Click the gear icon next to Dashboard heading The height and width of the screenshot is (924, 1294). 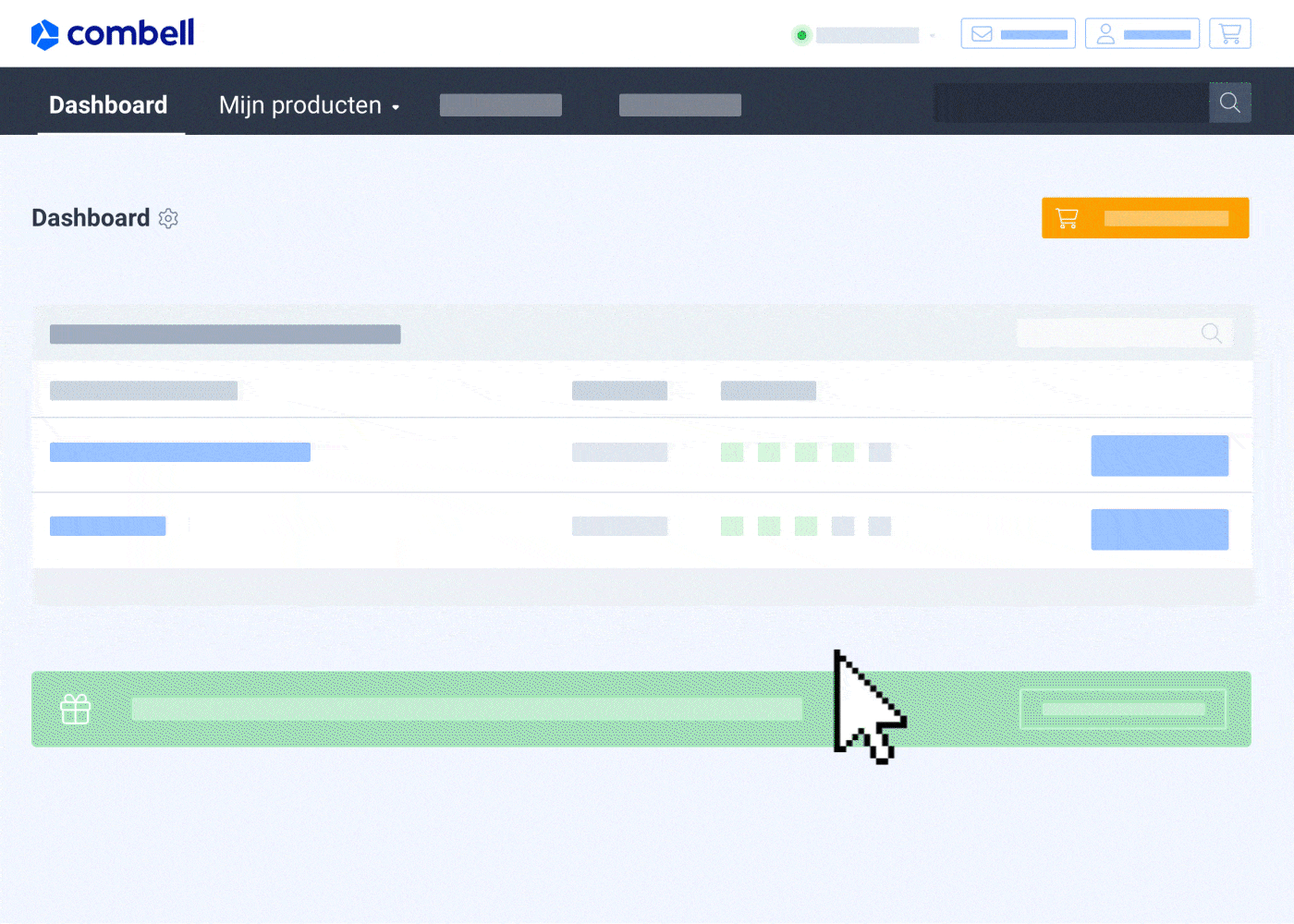pos(168,218)
